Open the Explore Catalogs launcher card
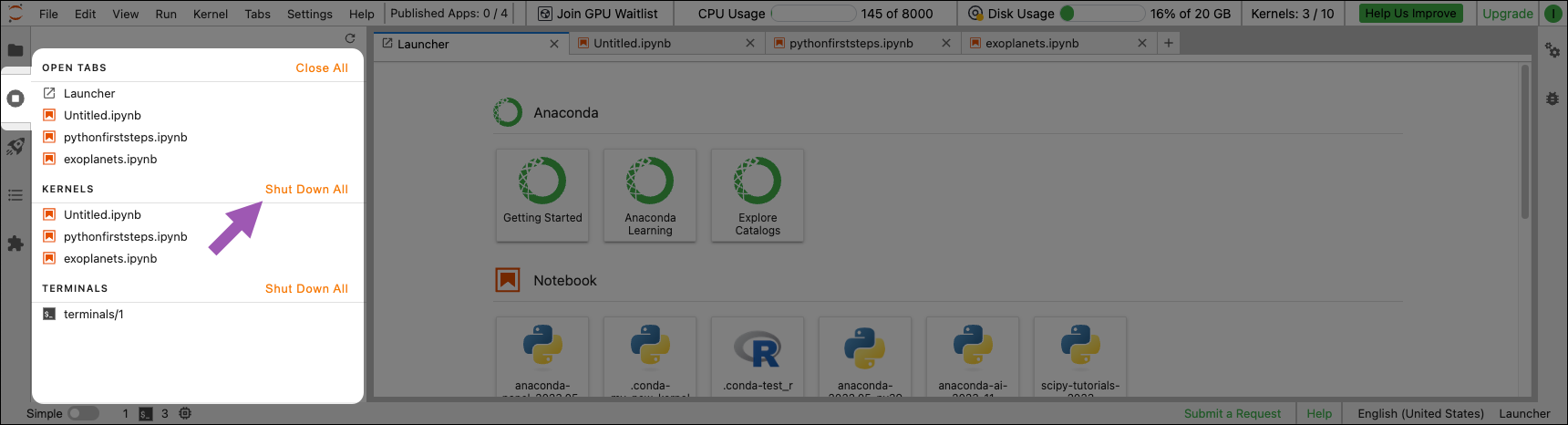The height and width of the screenshot is (425, 1568). (x=758, y=195)
